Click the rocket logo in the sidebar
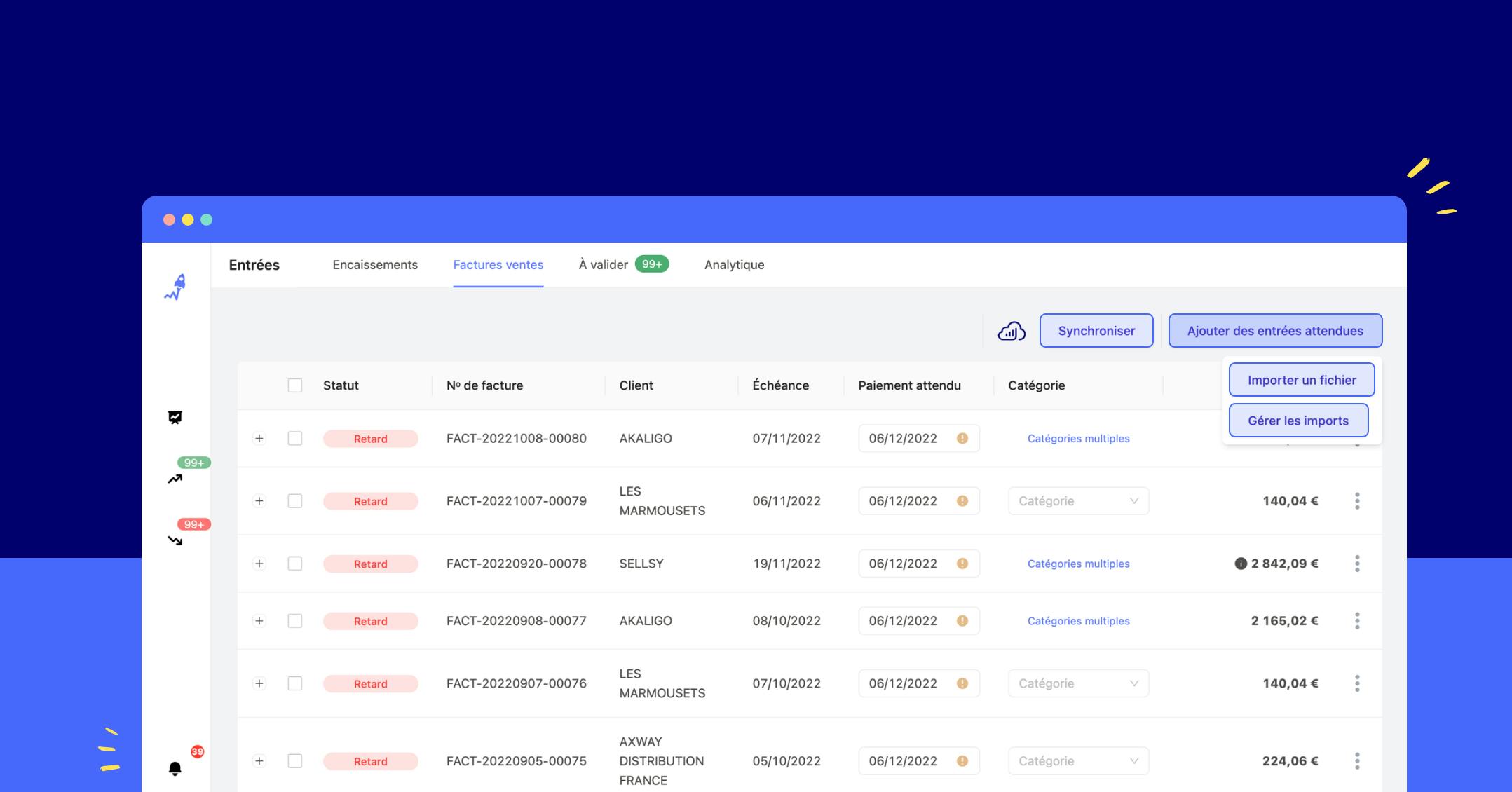1512x792 pixels. tap(175, 287)
